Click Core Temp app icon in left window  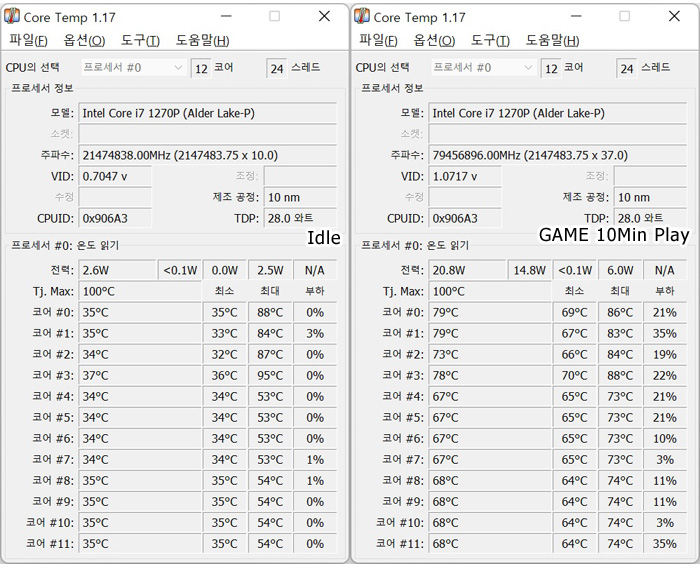pyautogui.click(x=12, y=16)
